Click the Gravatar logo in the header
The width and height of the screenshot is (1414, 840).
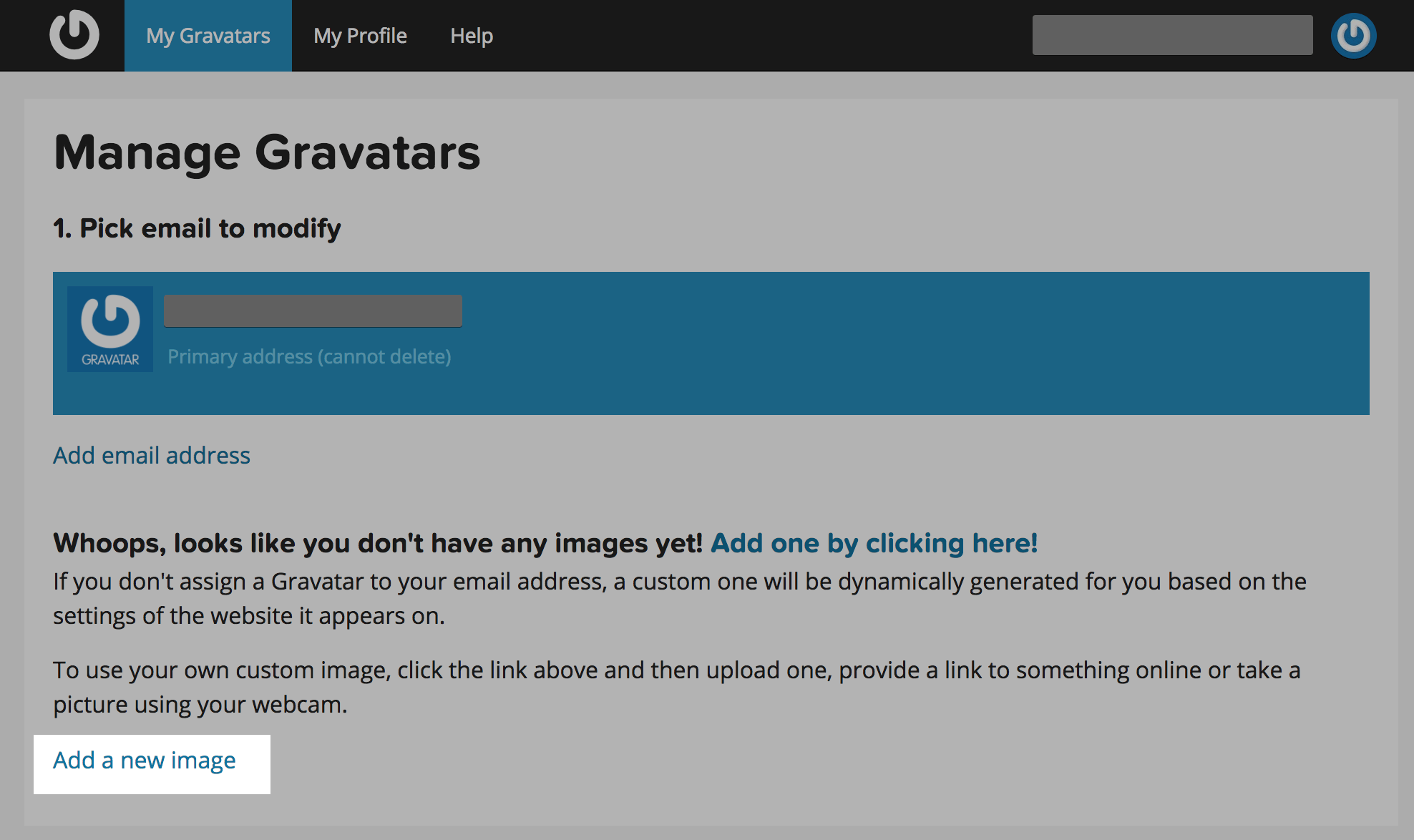pyautogui.click(x=74, y=34)
